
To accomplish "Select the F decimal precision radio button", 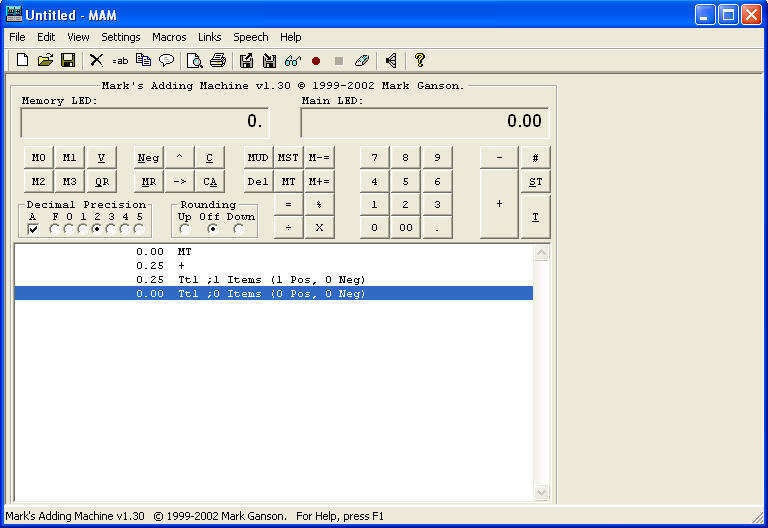I will (54, 229).
